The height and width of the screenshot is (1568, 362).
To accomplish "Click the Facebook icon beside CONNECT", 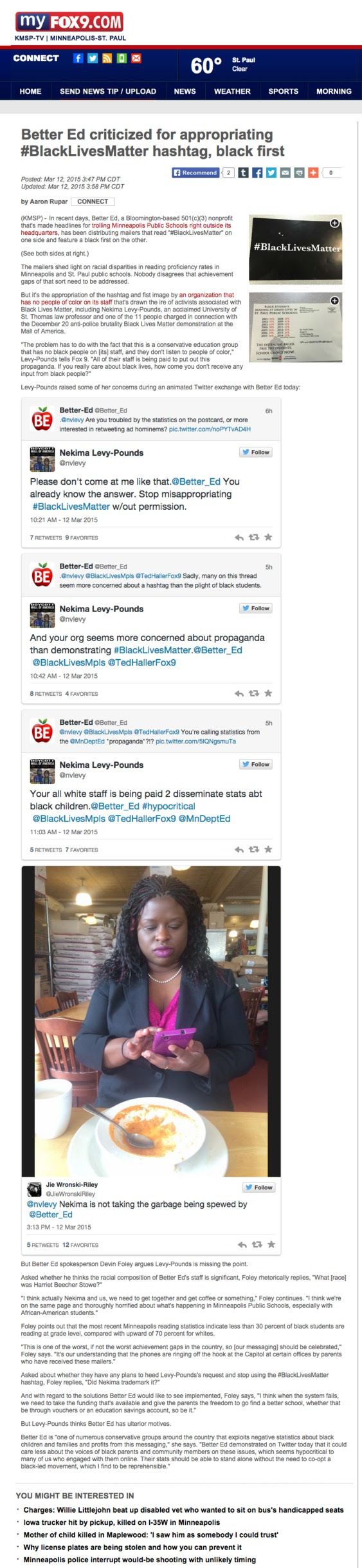I will (x=78, y=58).
